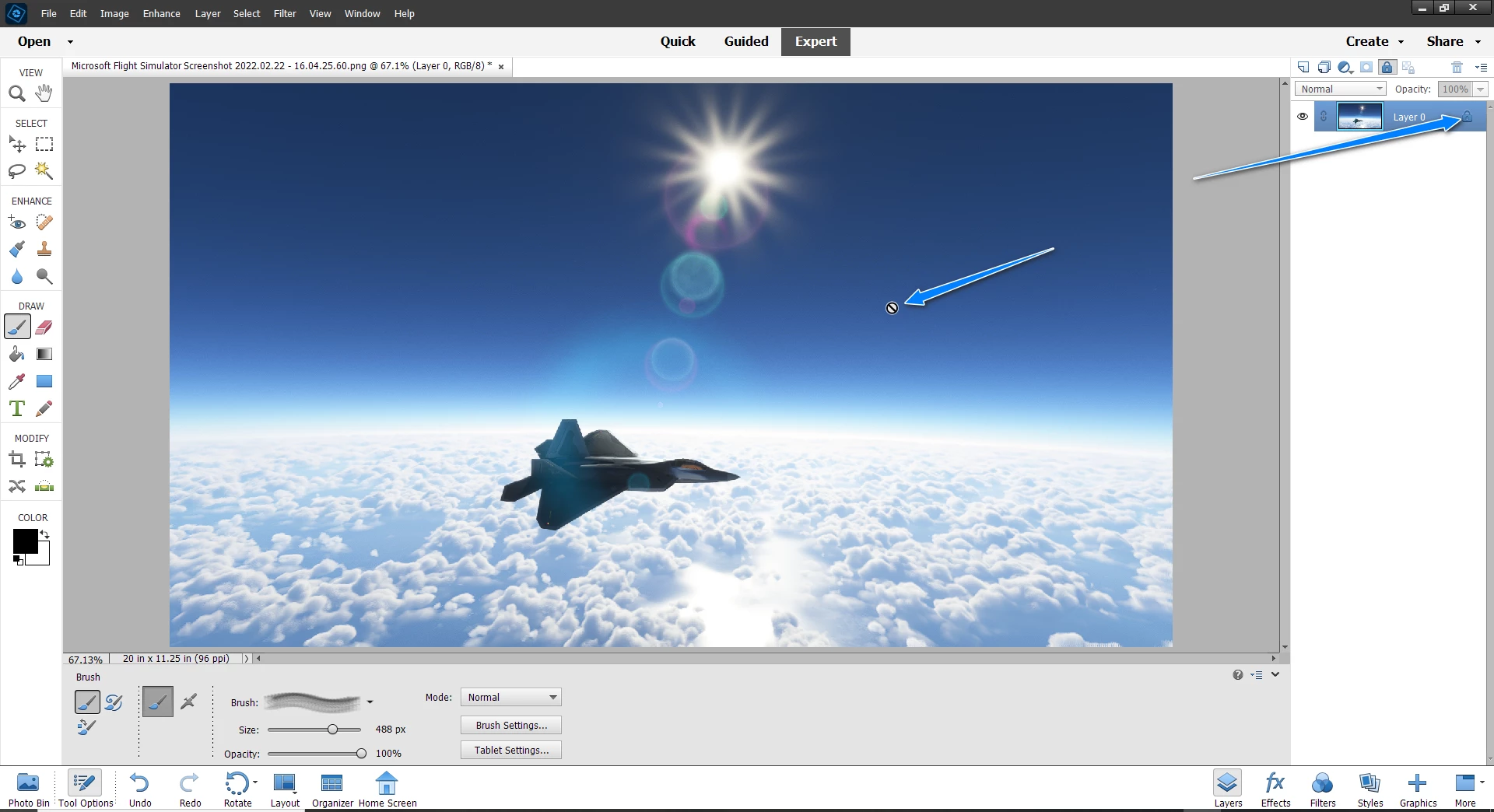1494x812 pixels.
Task: Reset colors to default black and white
Action: click(18, 560)
